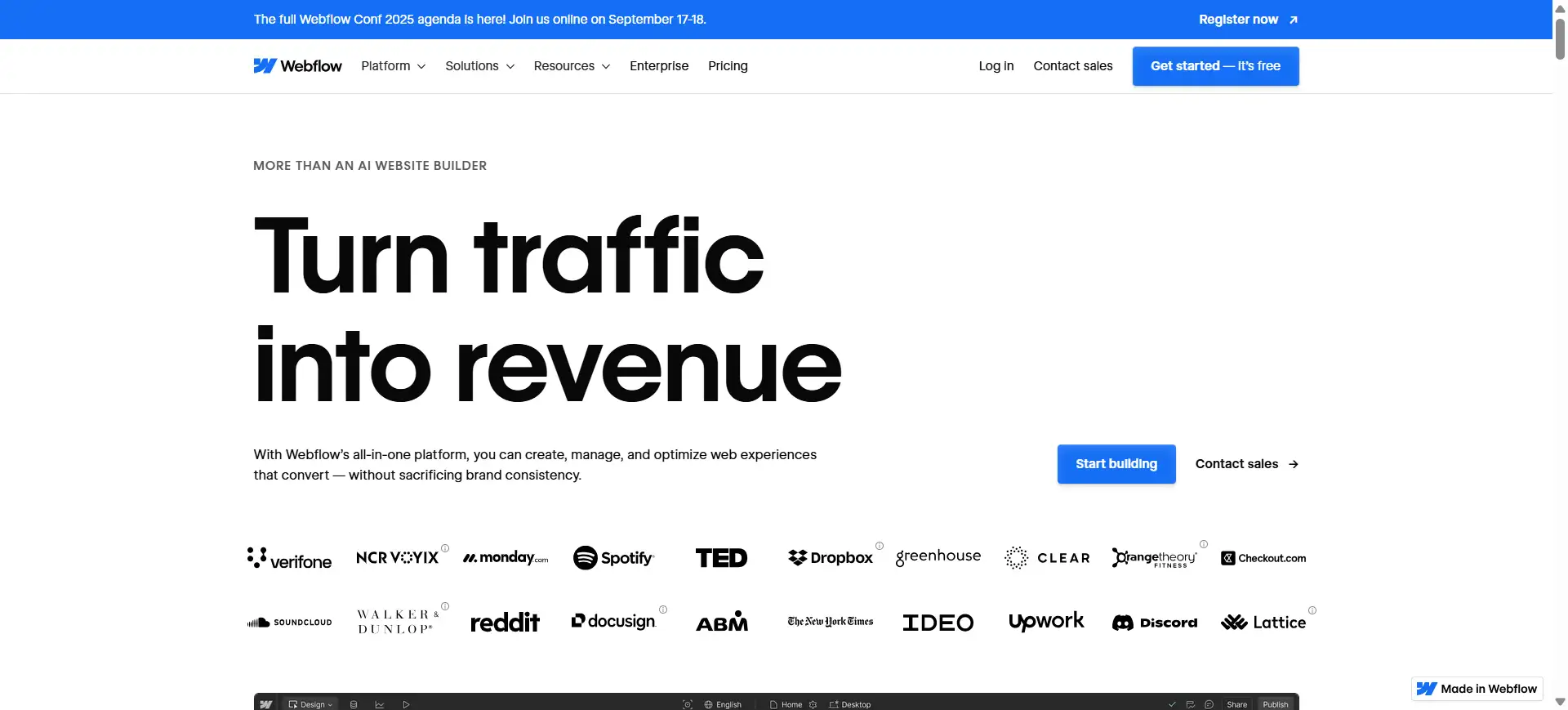Expand the Platform dropdown menu
Screen dimensions: 1568x710
(x=394, y=66)
